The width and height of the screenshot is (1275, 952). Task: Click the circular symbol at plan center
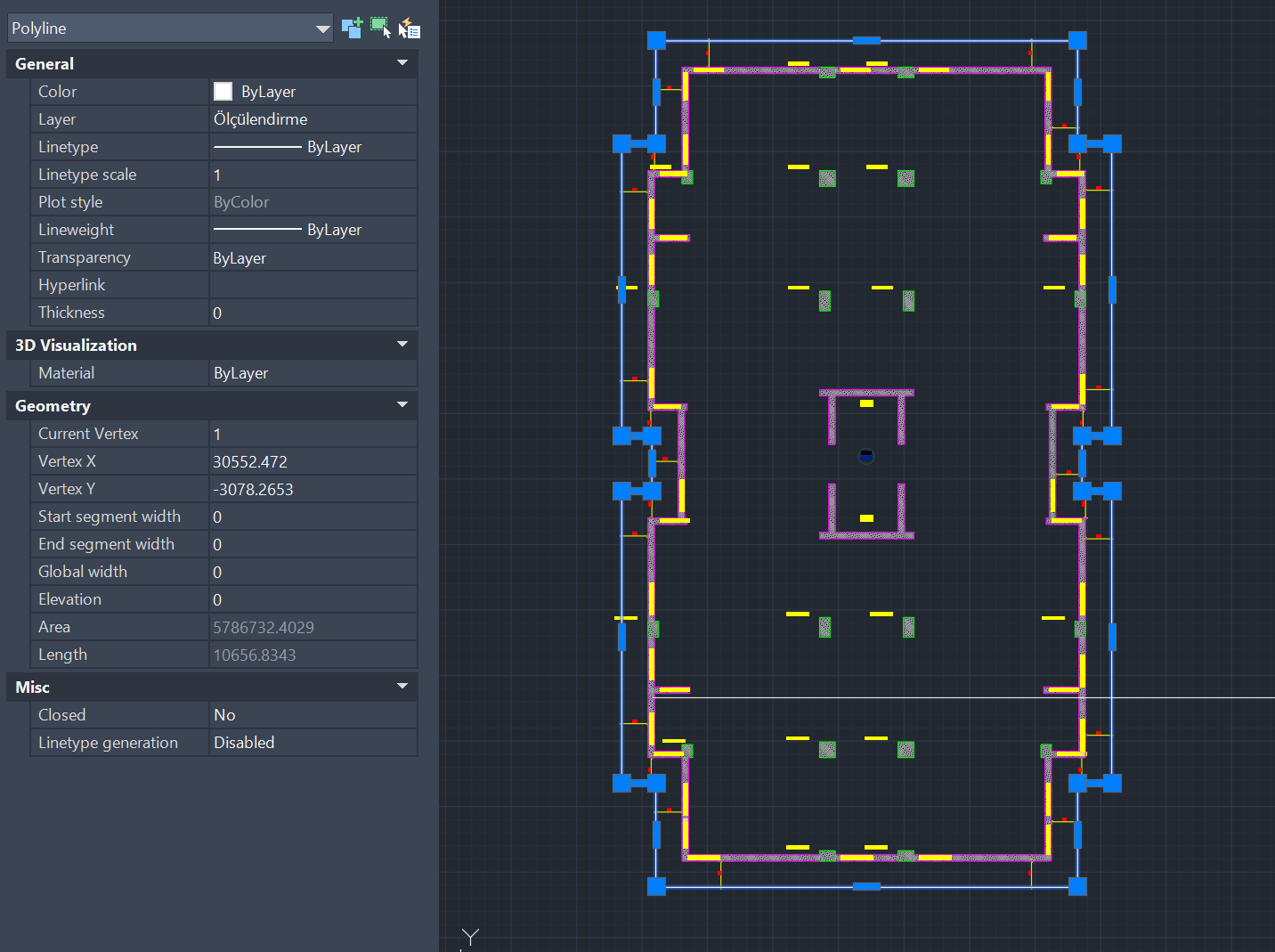[866, 456]
